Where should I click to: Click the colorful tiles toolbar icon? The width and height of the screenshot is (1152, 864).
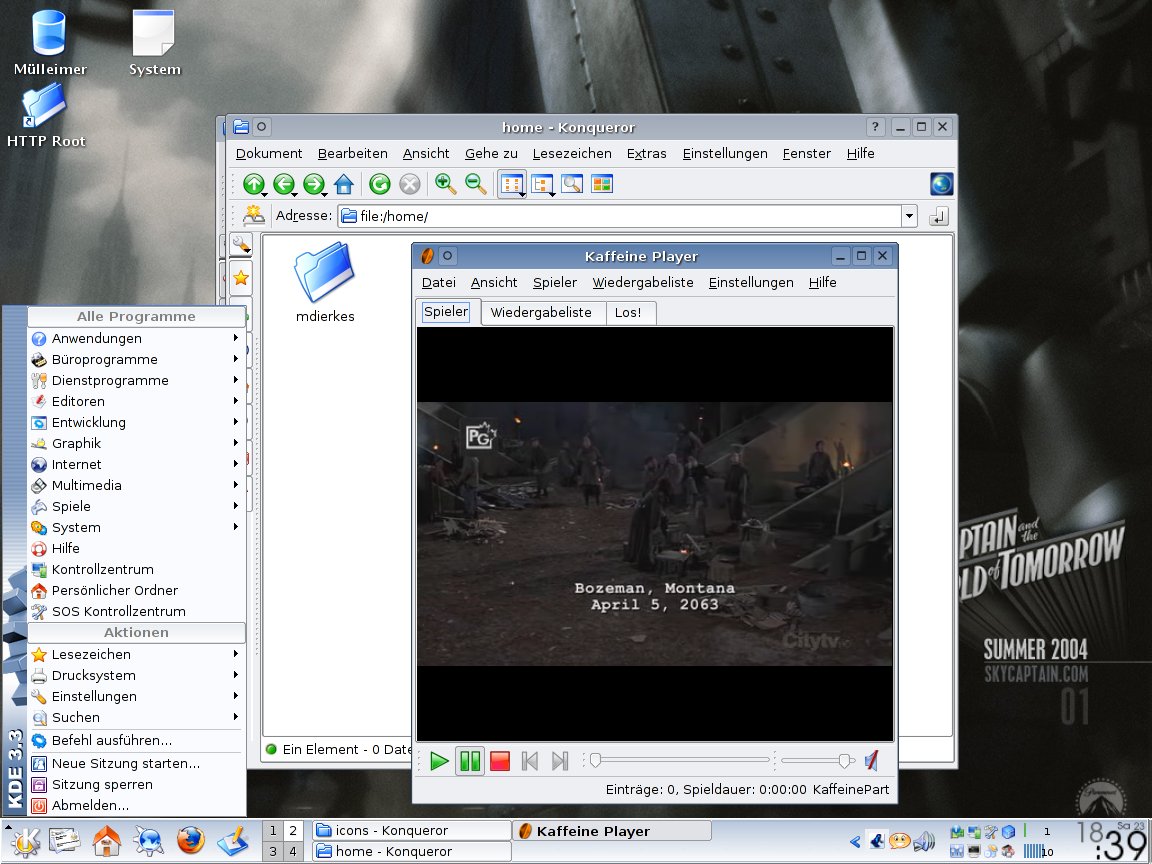coord(602,184)
